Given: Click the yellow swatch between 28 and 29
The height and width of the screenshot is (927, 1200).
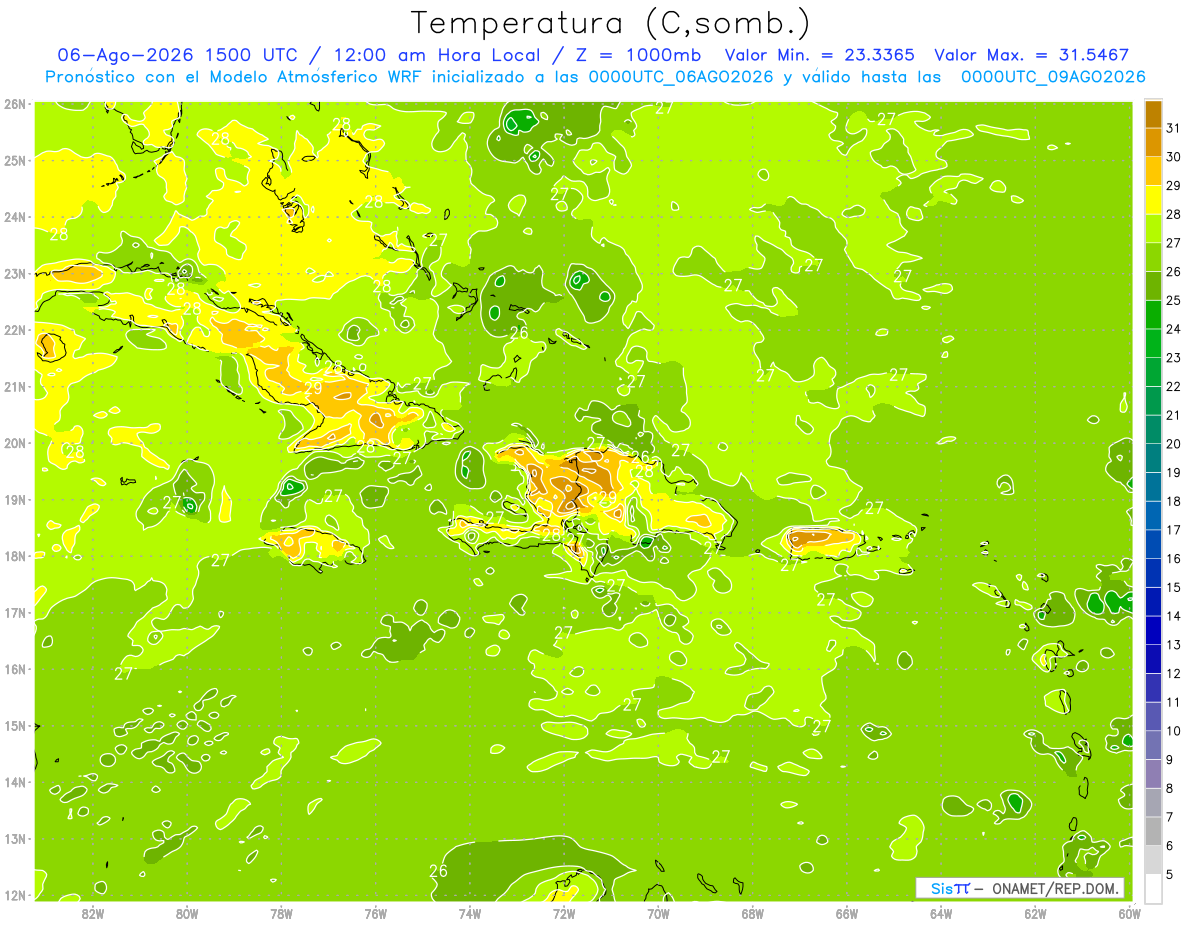Looking at the screenshot, I should (x=1153, y=200).
